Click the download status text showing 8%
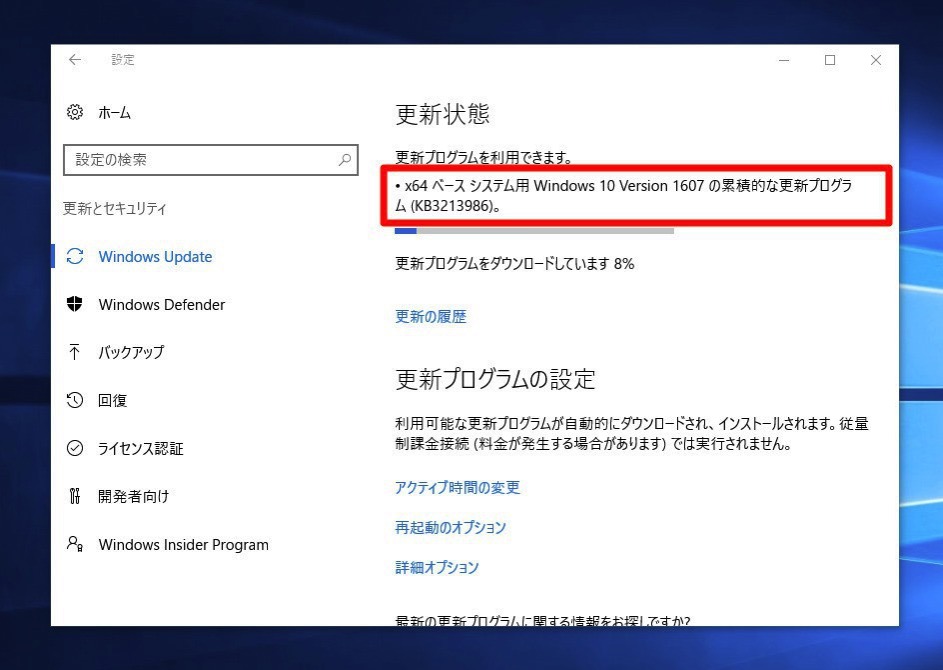 point(515,263)
